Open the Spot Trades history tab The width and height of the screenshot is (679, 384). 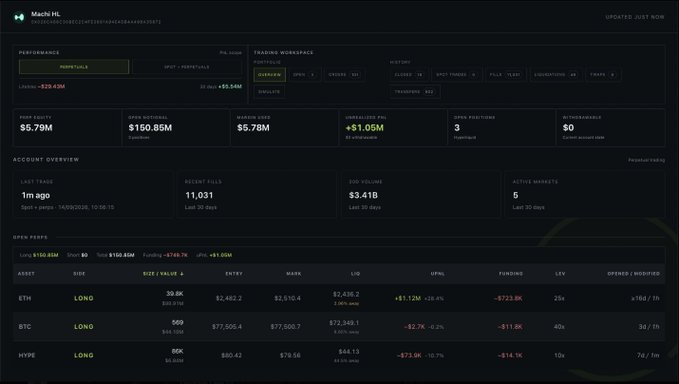456,74
